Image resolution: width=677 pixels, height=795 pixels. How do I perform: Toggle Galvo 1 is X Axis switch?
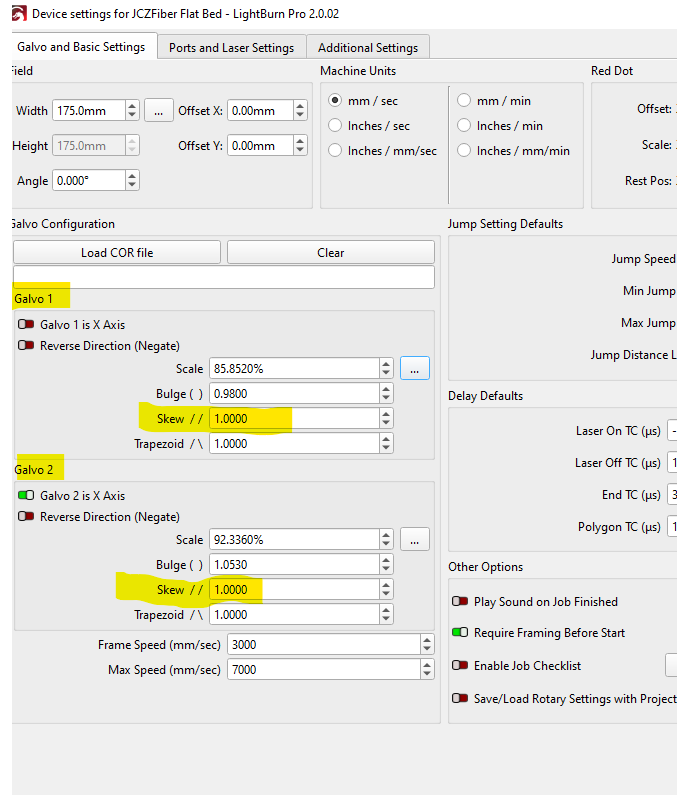26,325
